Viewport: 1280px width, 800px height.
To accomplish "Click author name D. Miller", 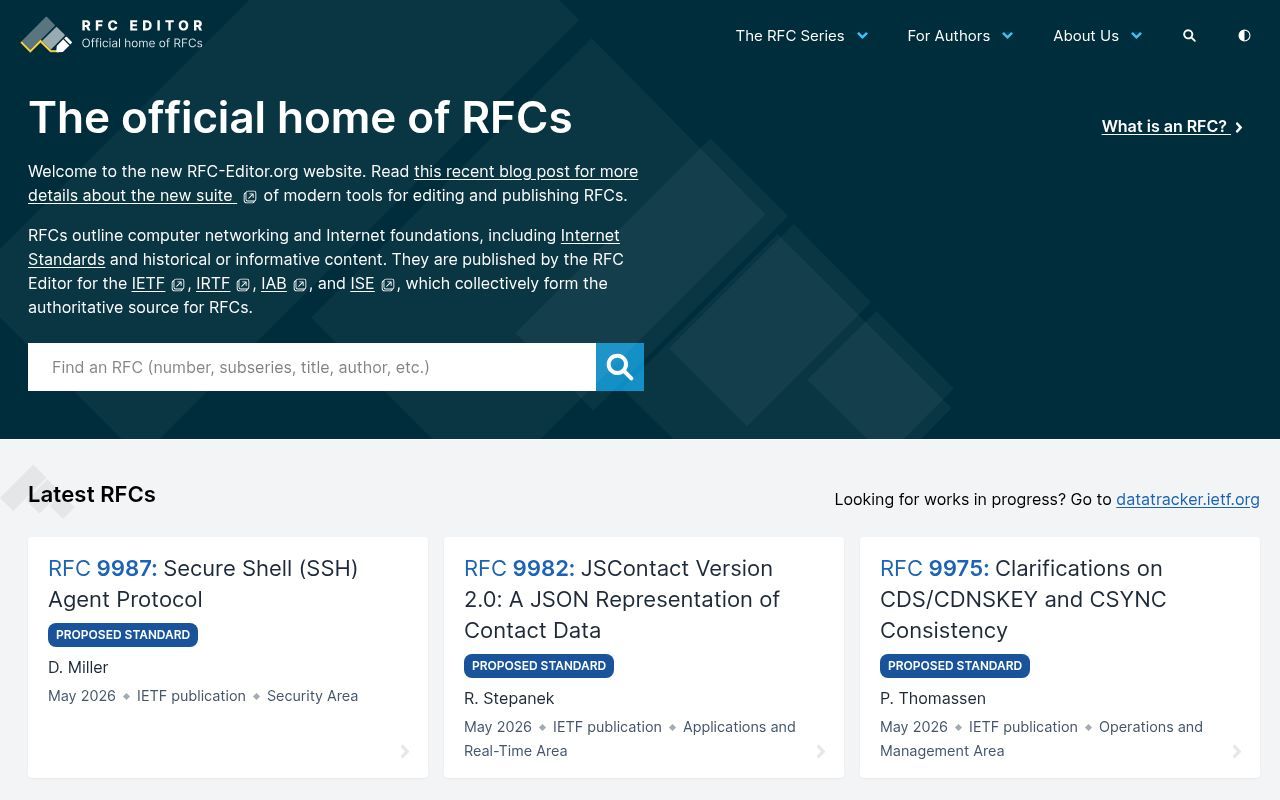I will (x=78, y=667).
